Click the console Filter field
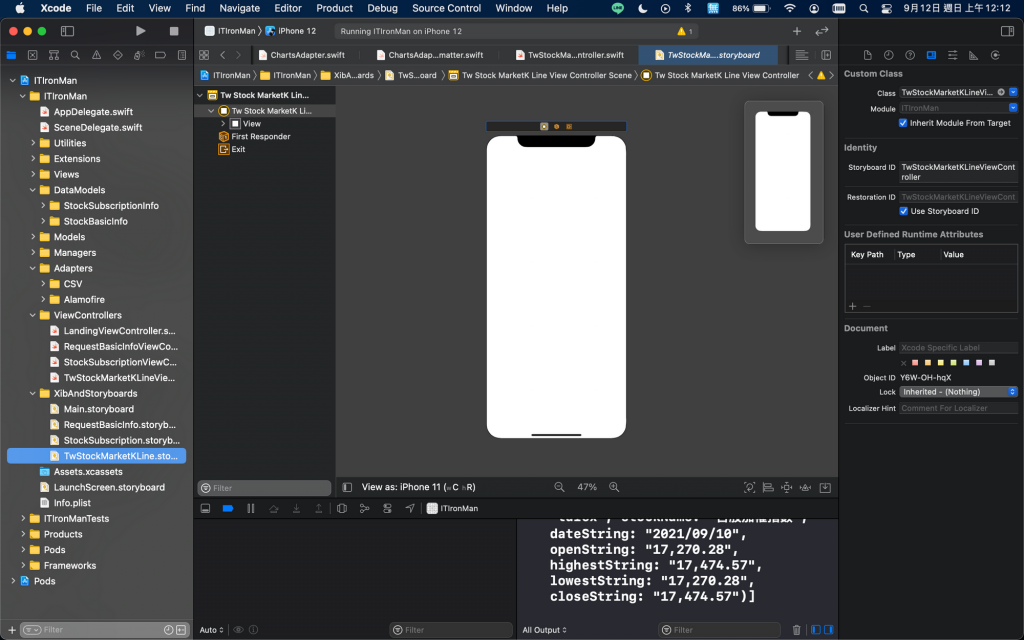The width and height of the screenshot is (1024, 640). coord(720,630)
